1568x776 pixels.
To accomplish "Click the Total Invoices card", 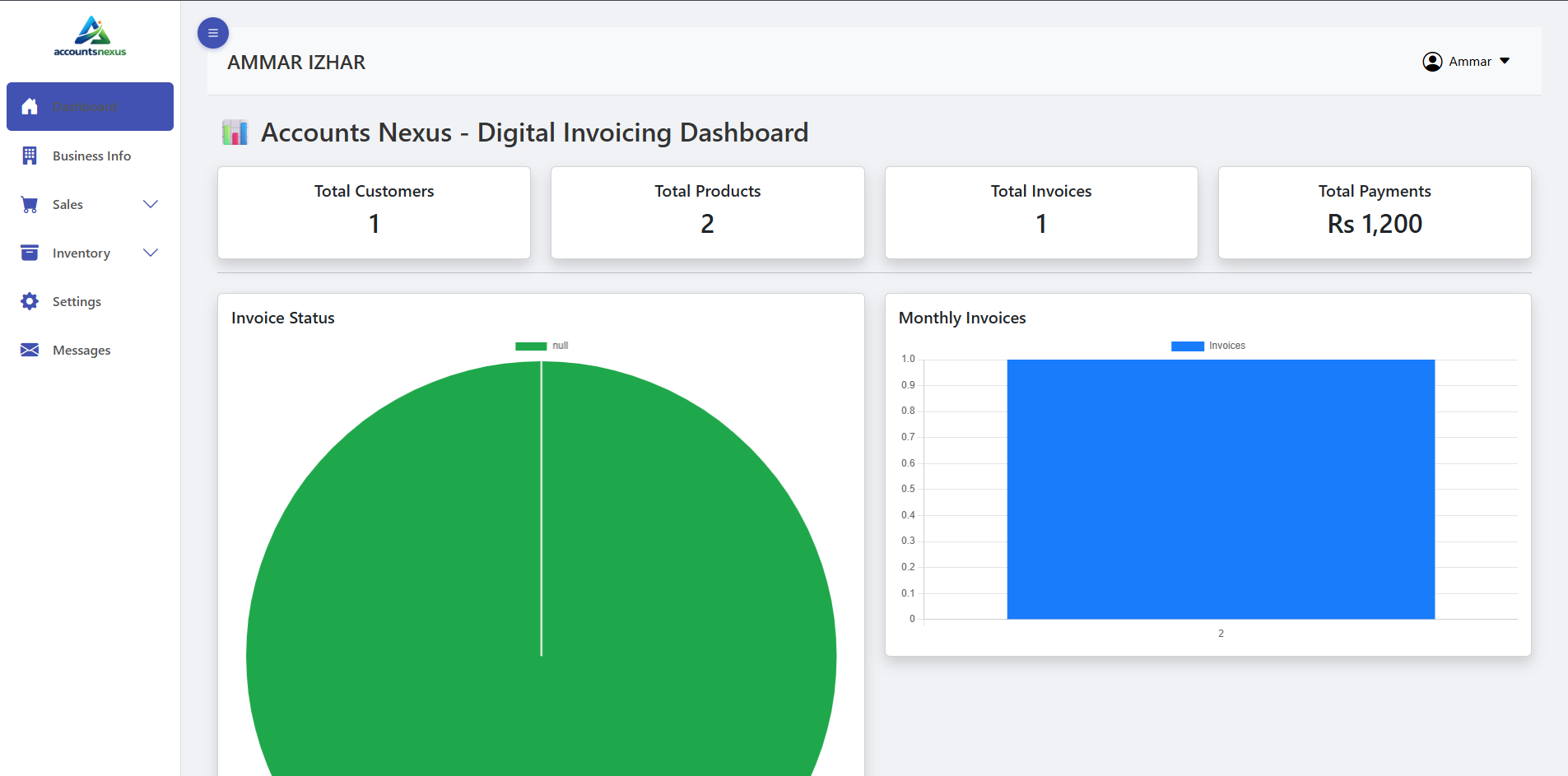I will (1041, 212).
